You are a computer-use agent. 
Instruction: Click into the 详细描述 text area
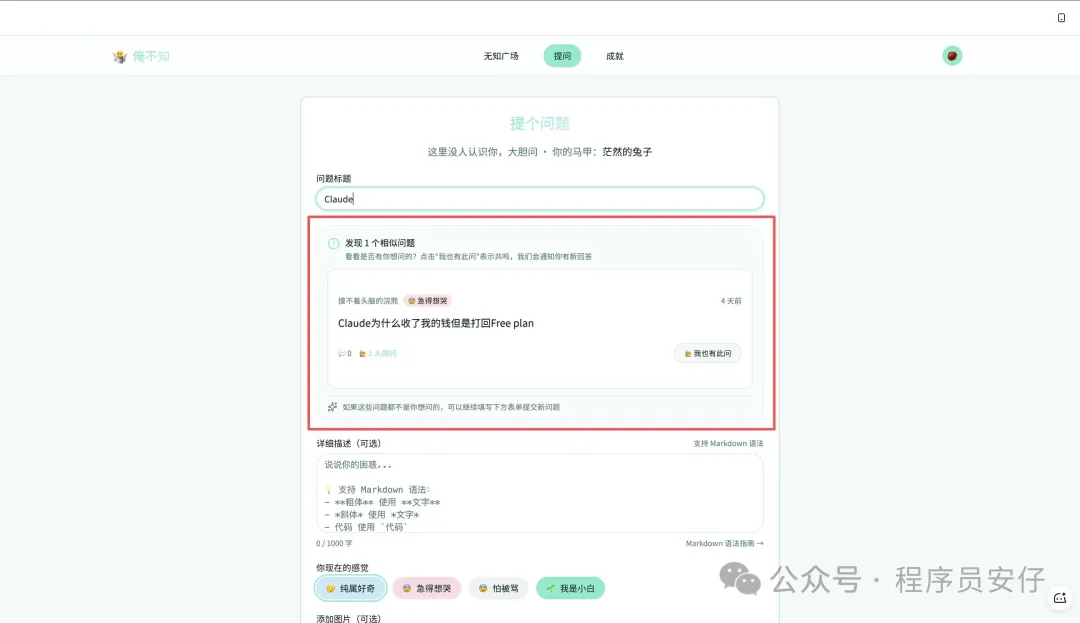(x=540, y=492)
